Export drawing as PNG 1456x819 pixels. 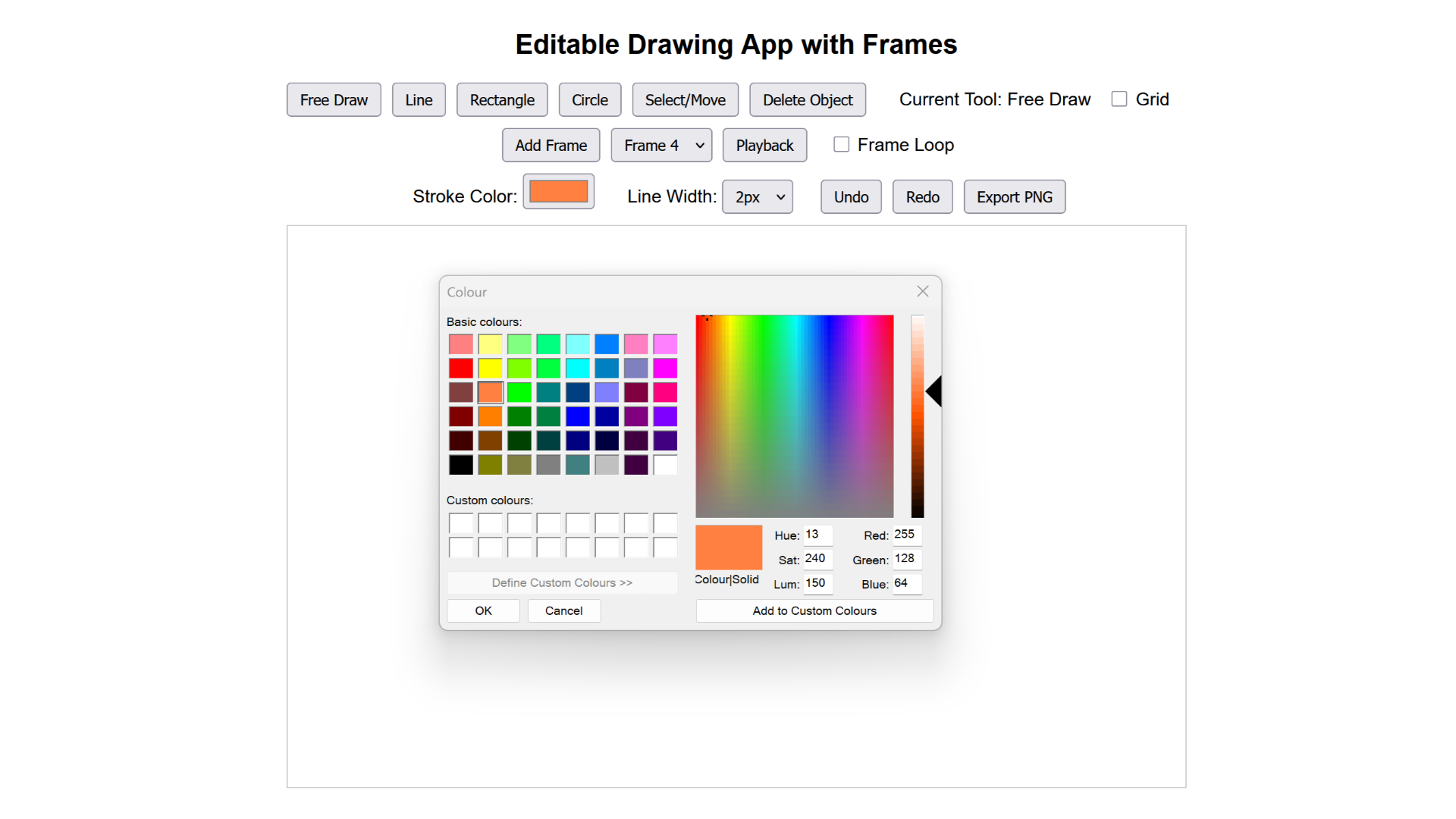tap(1015, 197)
